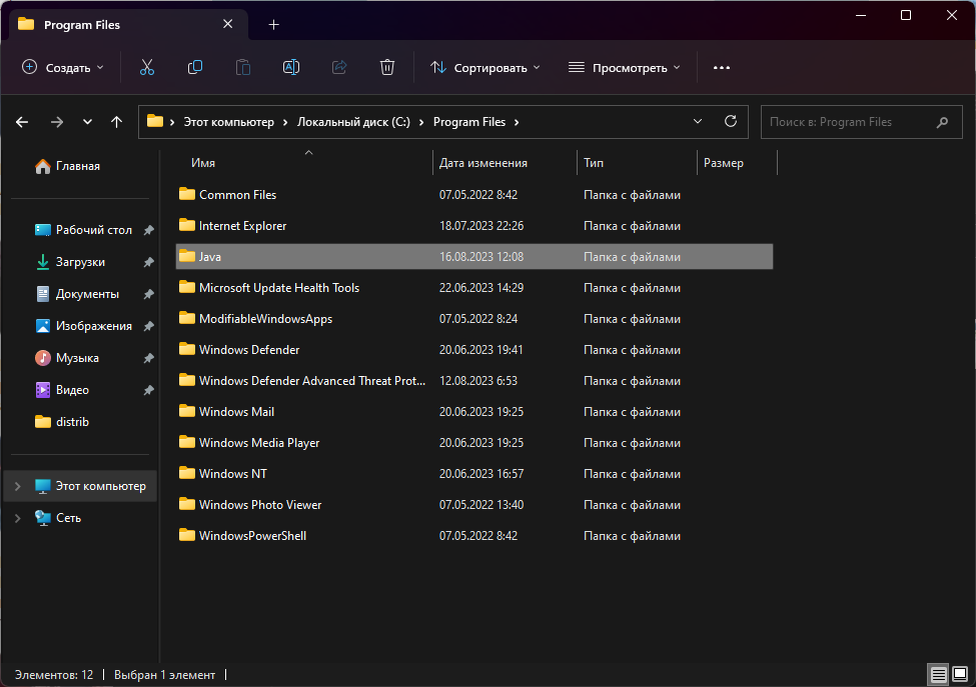
Task: Click the Cut scissors icon
Action: click(147, 67)
